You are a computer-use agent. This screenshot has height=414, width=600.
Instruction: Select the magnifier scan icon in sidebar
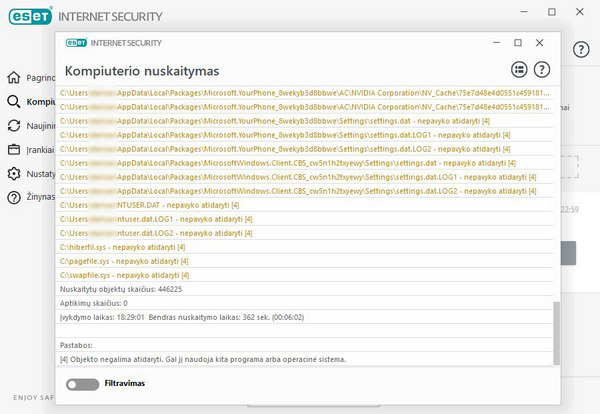(14, 102)
